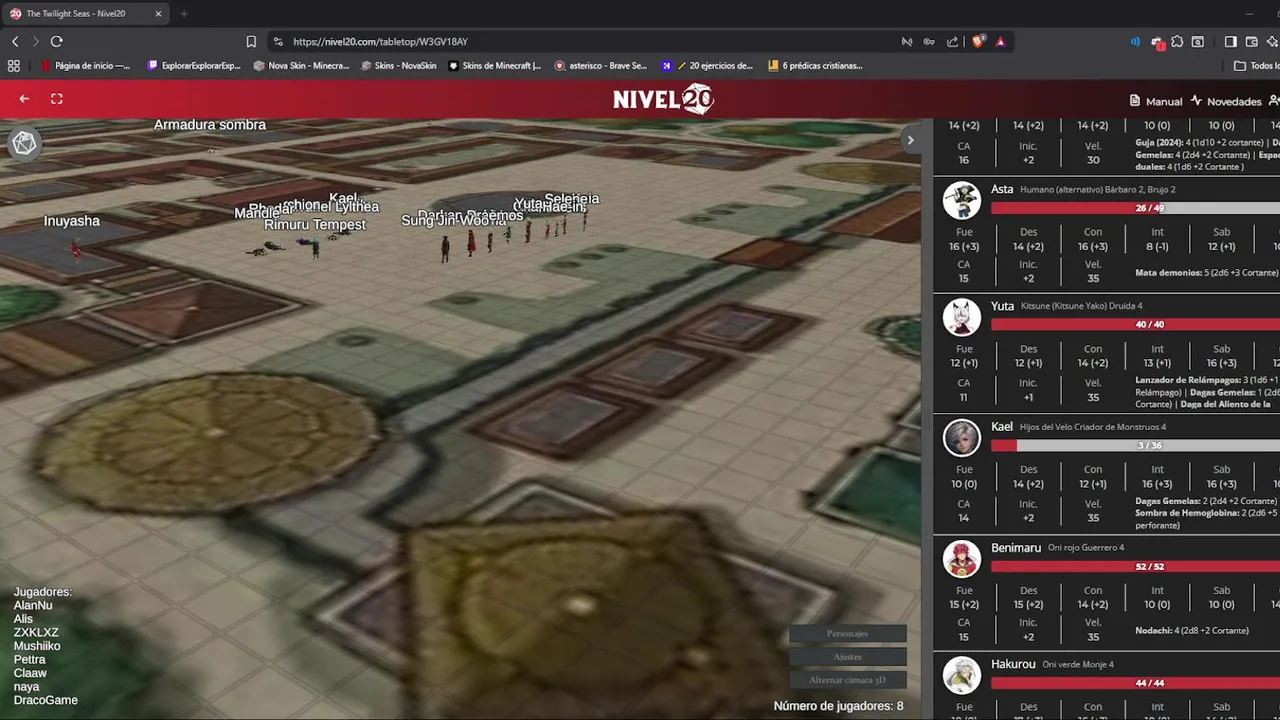This screenshot has height=720, width=1280.
Task: Click the Armadura sombra label
Action: click(210, 125)
